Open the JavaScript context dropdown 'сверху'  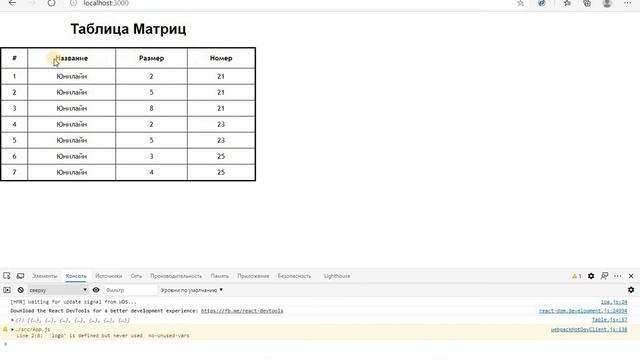click(x=58, y=290)
